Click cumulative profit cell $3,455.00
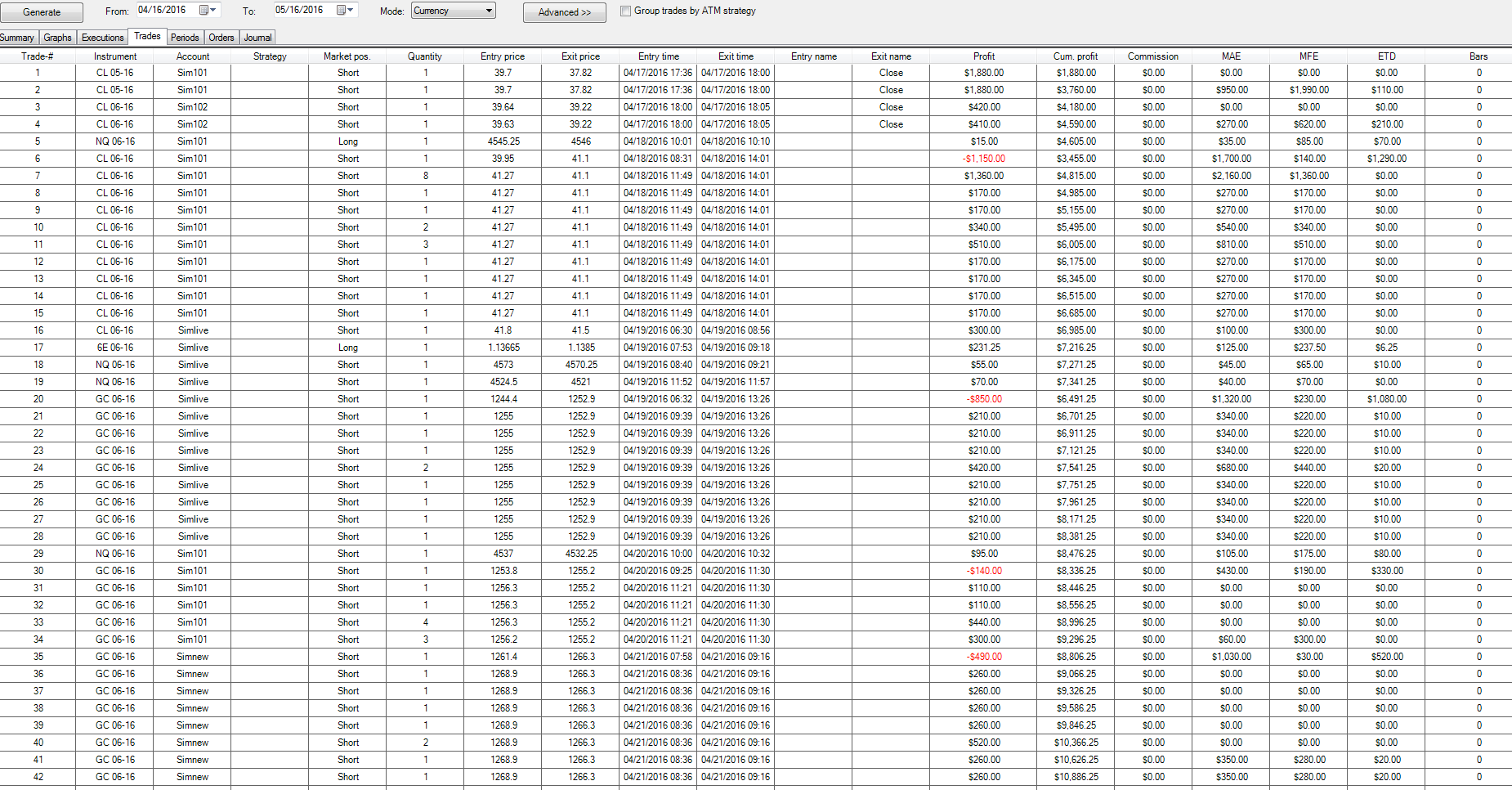 1076,159
